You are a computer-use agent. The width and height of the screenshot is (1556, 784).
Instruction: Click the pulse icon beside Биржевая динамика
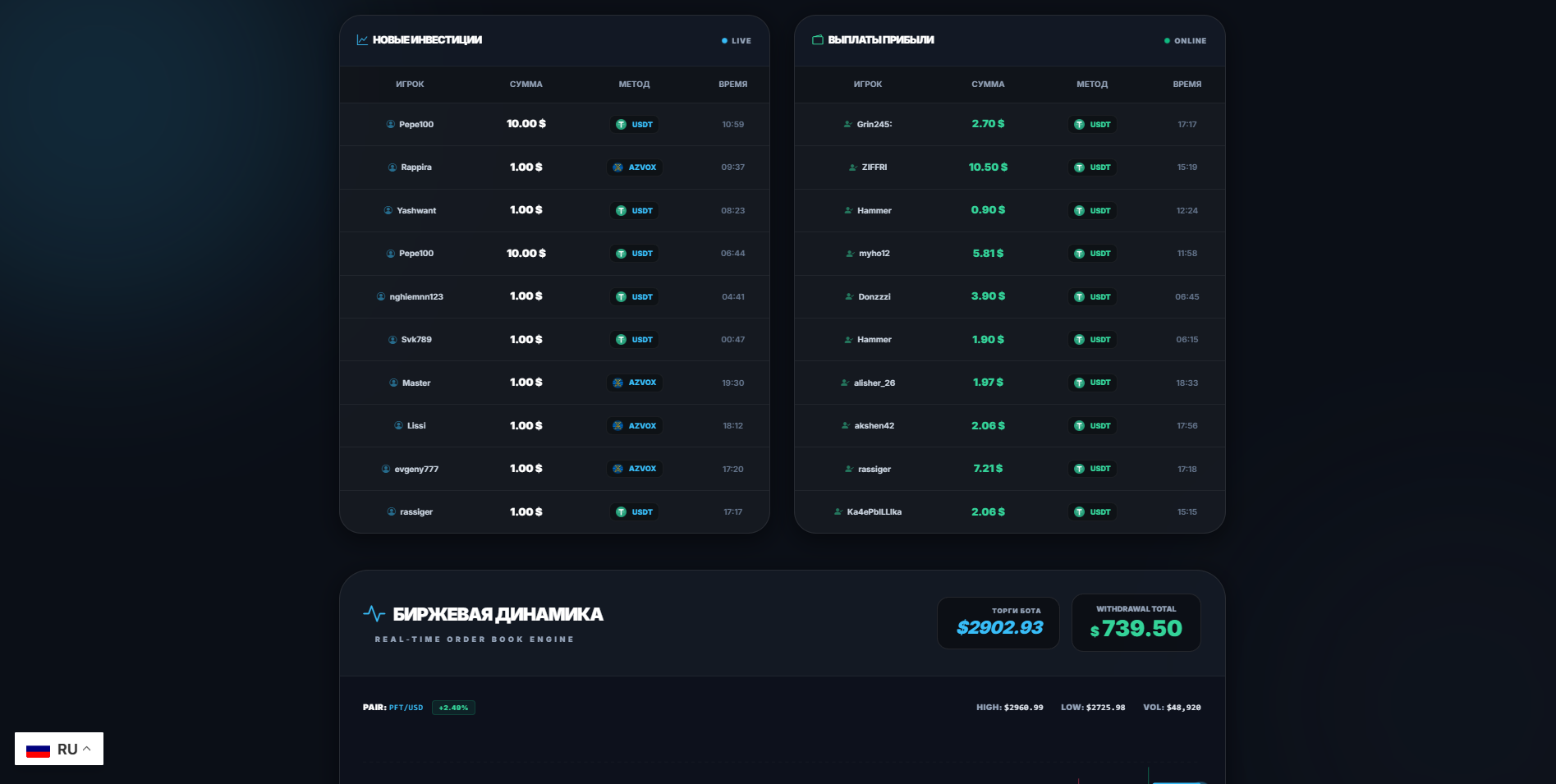click(374, 613)
